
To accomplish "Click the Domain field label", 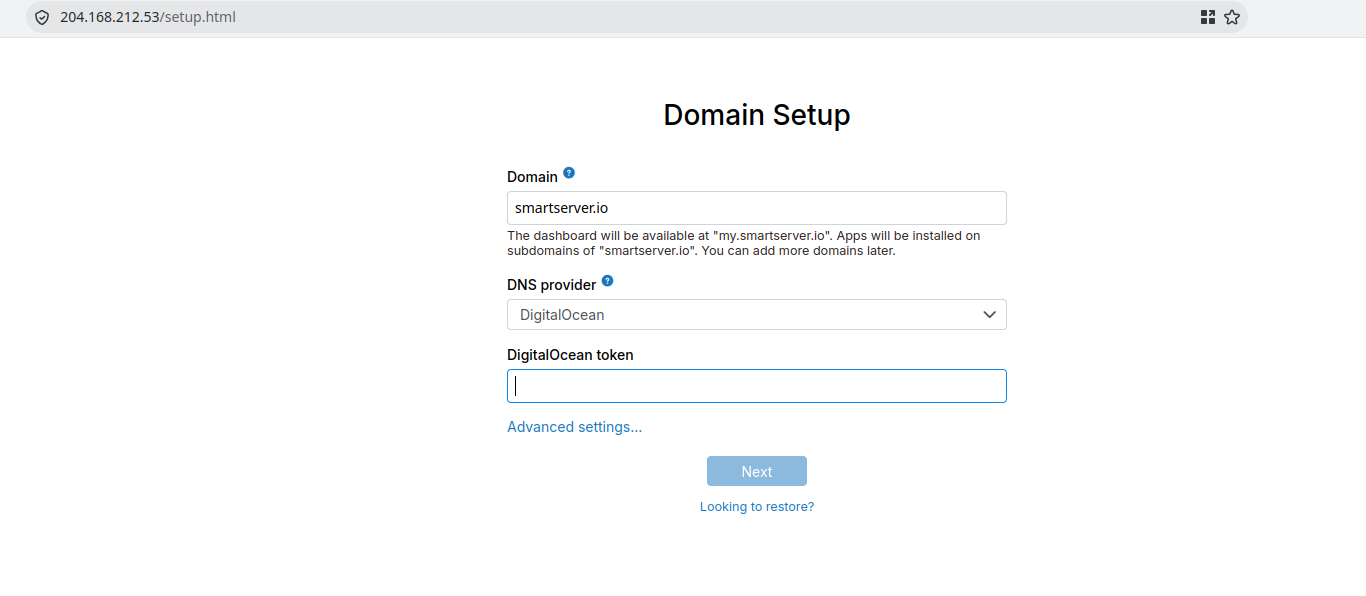I will tap(532, 177).
